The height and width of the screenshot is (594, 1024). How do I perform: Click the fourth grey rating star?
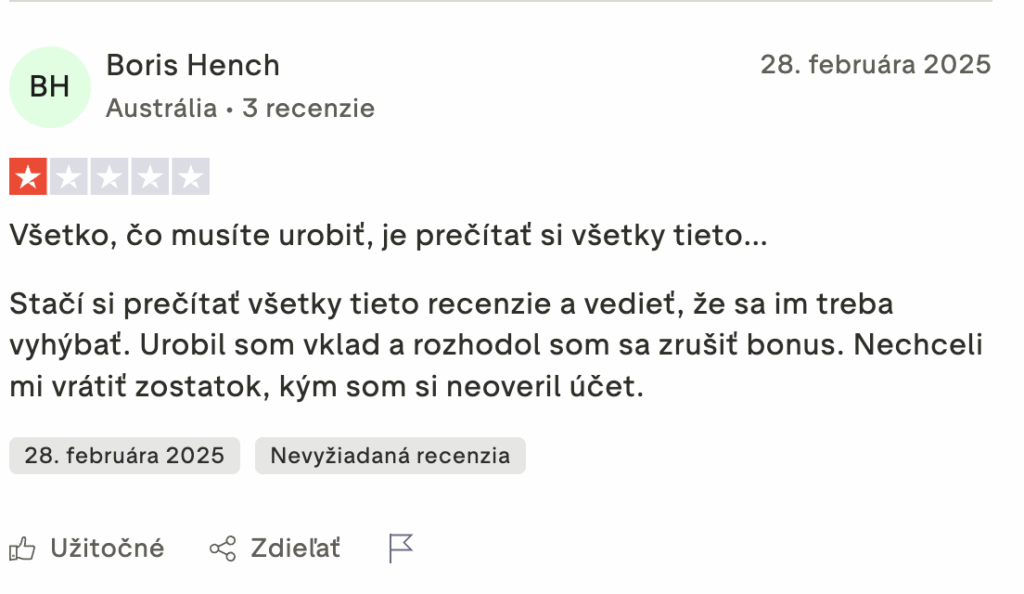(150, 177)
